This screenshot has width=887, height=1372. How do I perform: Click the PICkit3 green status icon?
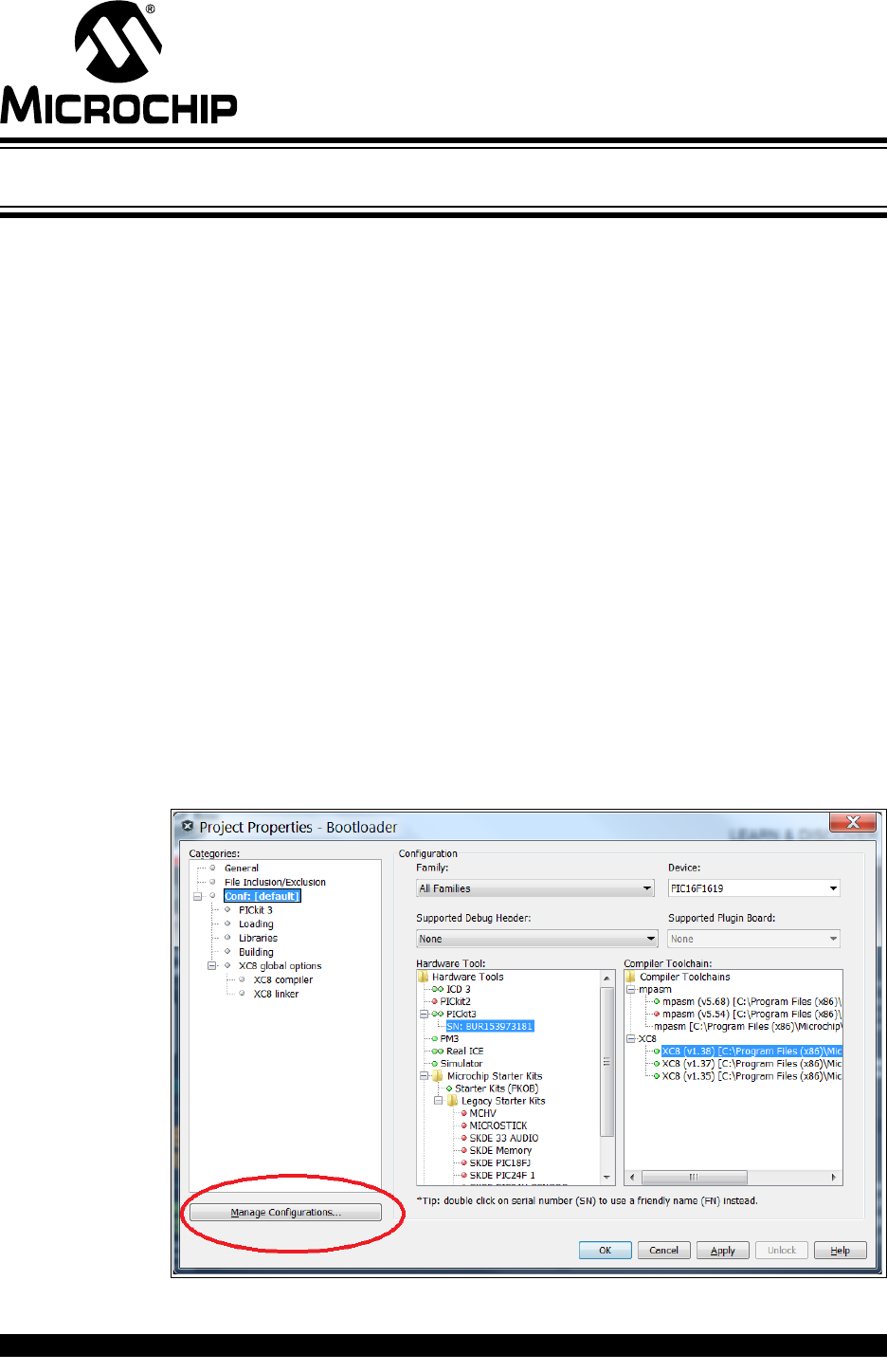click(438, 1014)
